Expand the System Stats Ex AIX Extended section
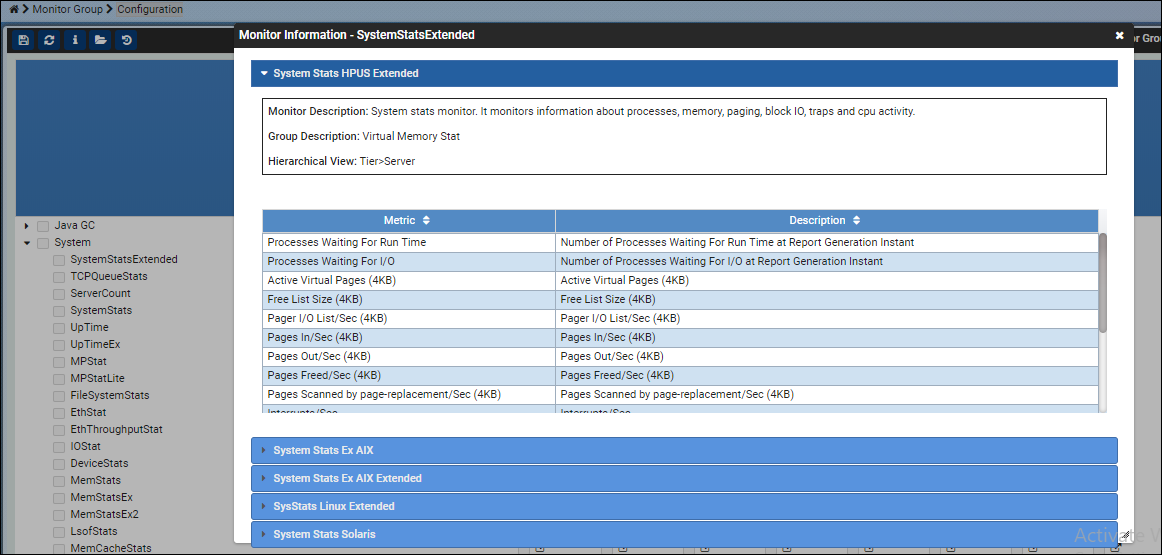 pyautogui.click(x=684, y=478)
